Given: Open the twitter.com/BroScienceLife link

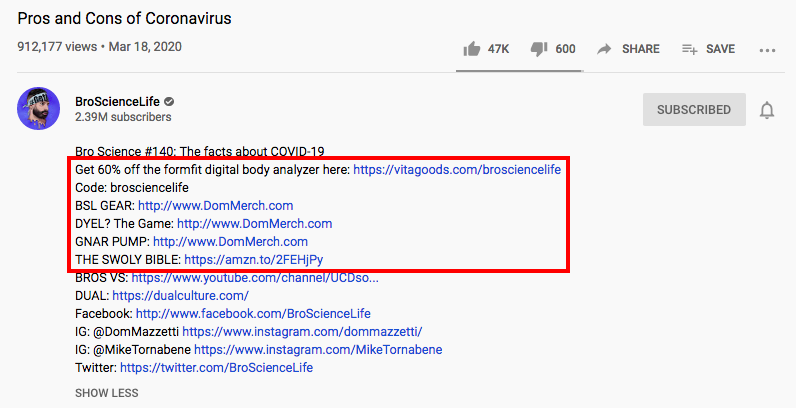Looking at the screenshot, I should tap(216, 367).
